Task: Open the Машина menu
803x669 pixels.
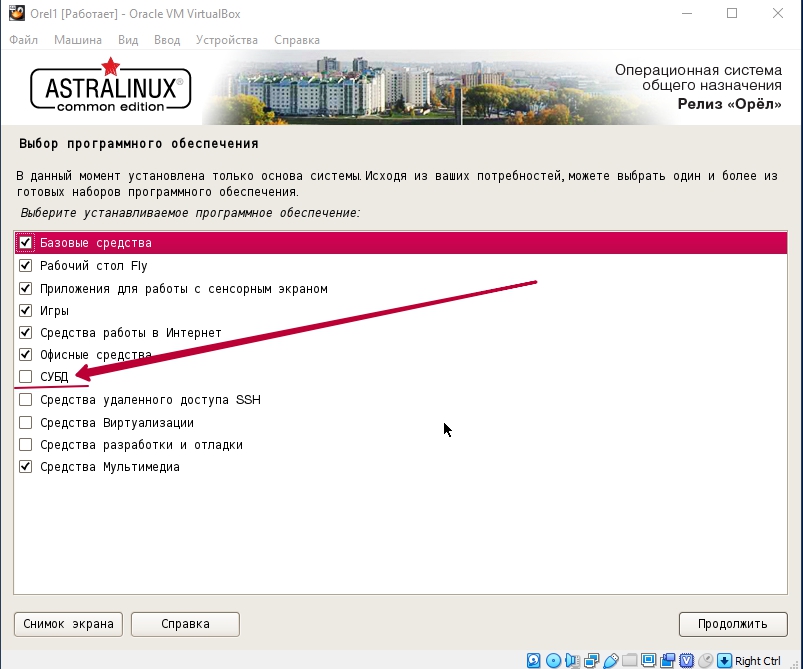Action: [x=78, y=40]
